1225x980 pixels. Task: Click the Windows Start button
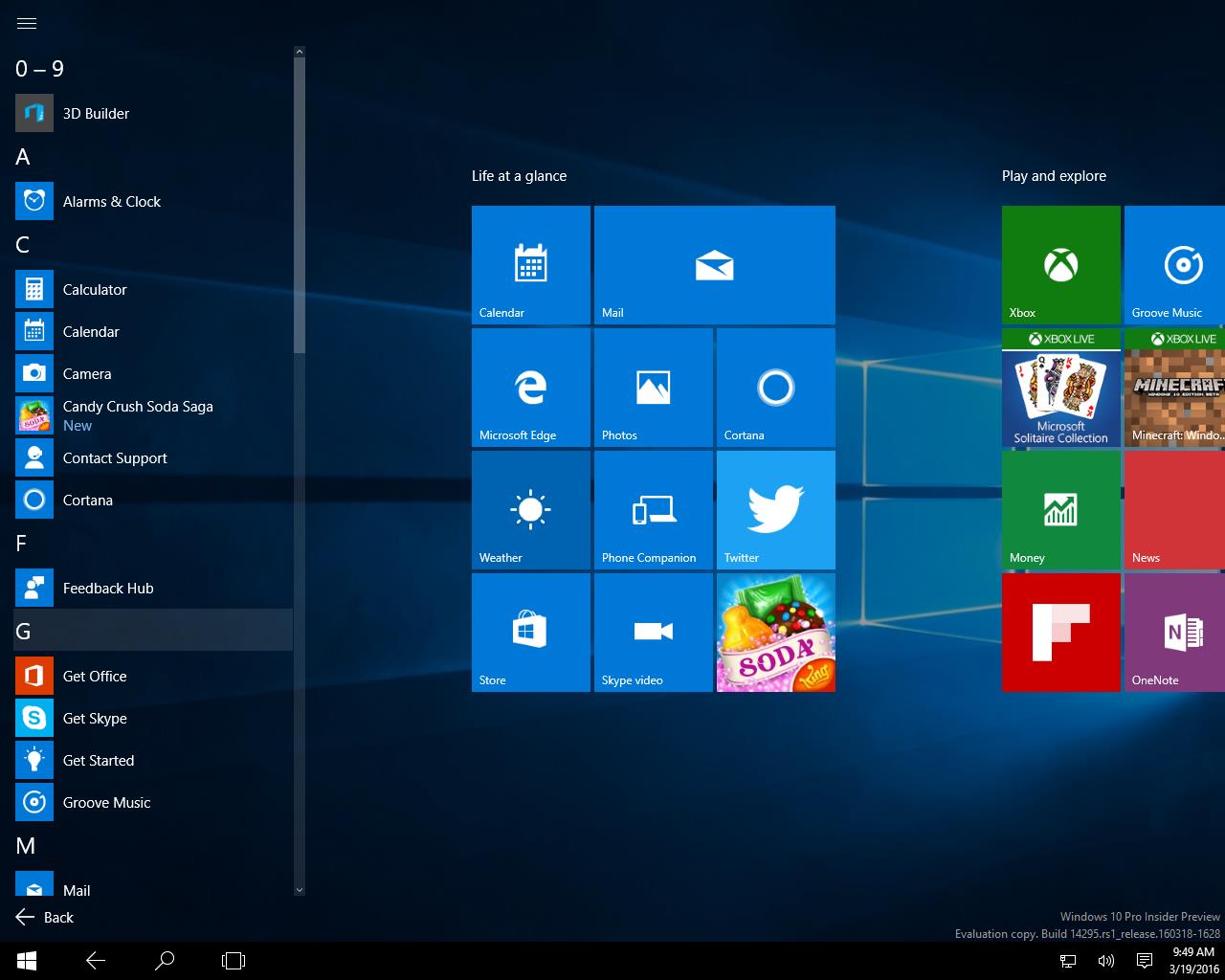click(27, 961)
